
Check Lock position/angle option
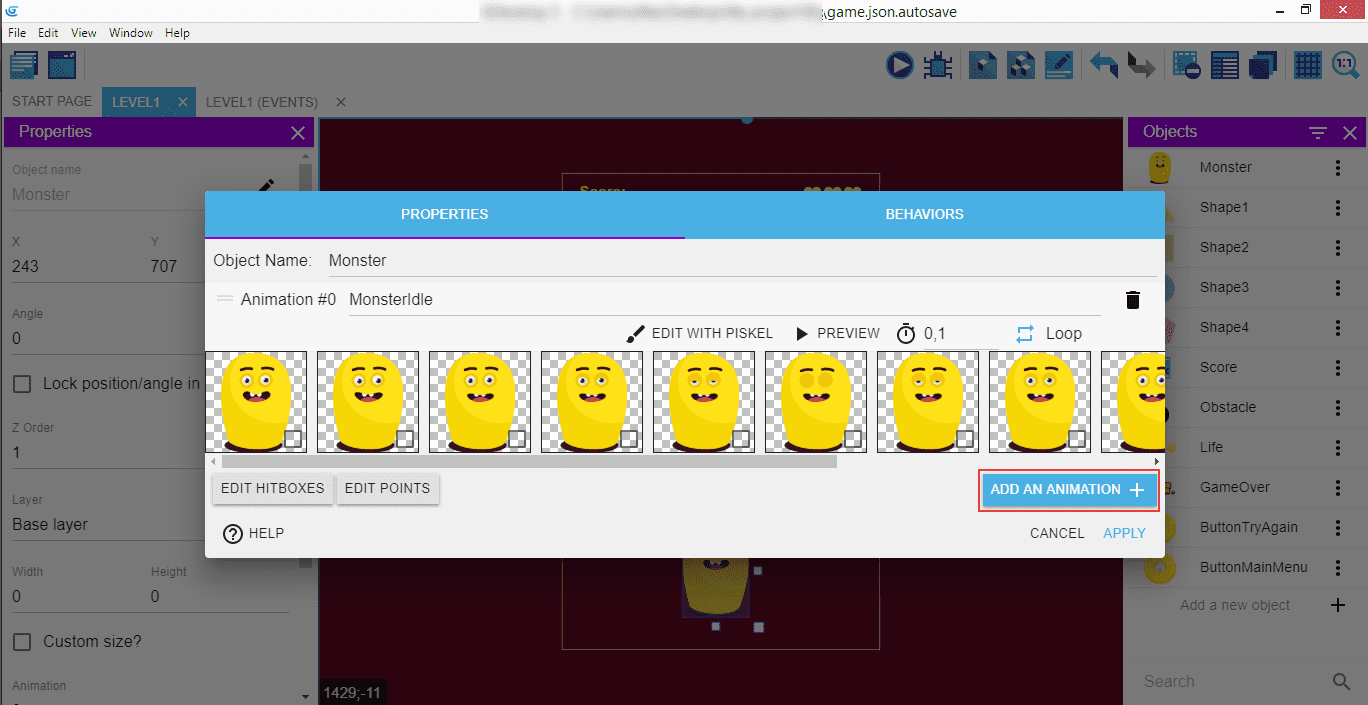tap(21, 384)
